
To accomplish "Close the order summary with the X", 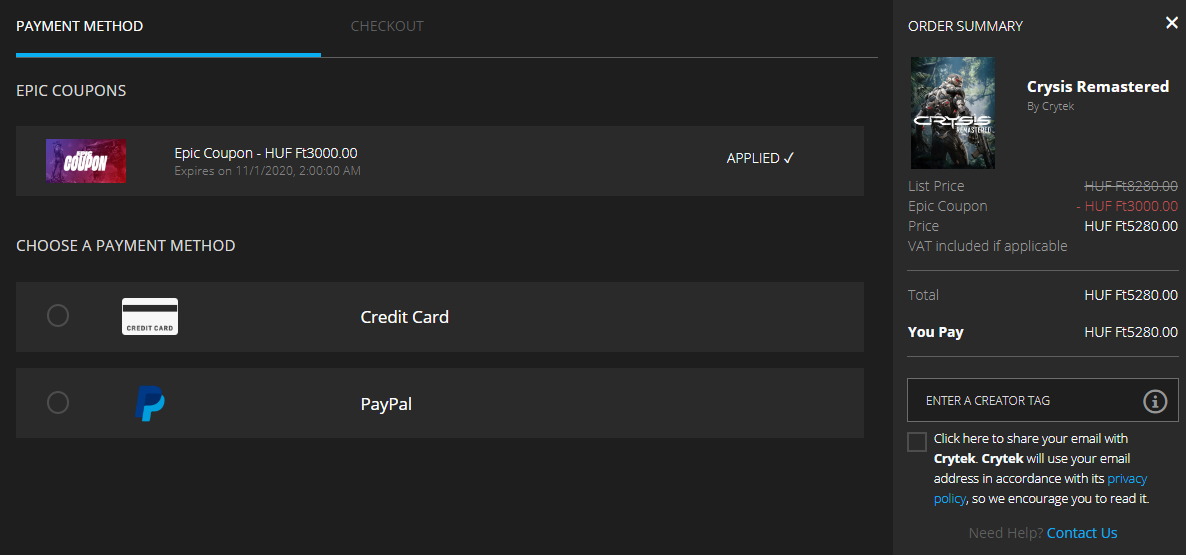I will click(x=1172, y=23).
